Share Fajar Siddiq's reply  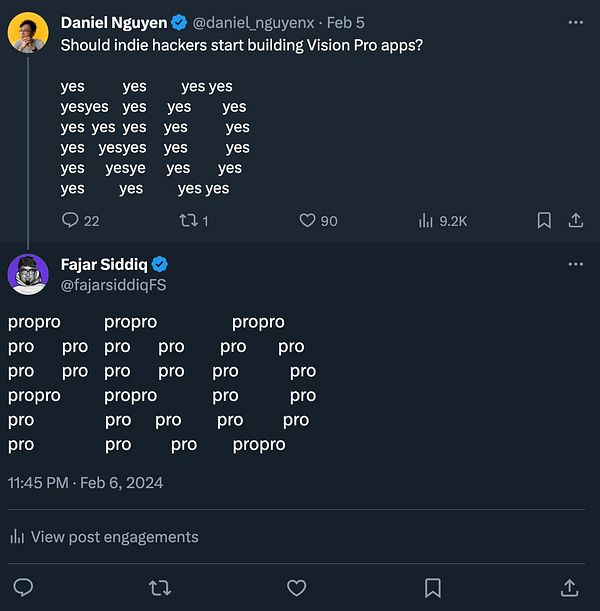[569, 587]
